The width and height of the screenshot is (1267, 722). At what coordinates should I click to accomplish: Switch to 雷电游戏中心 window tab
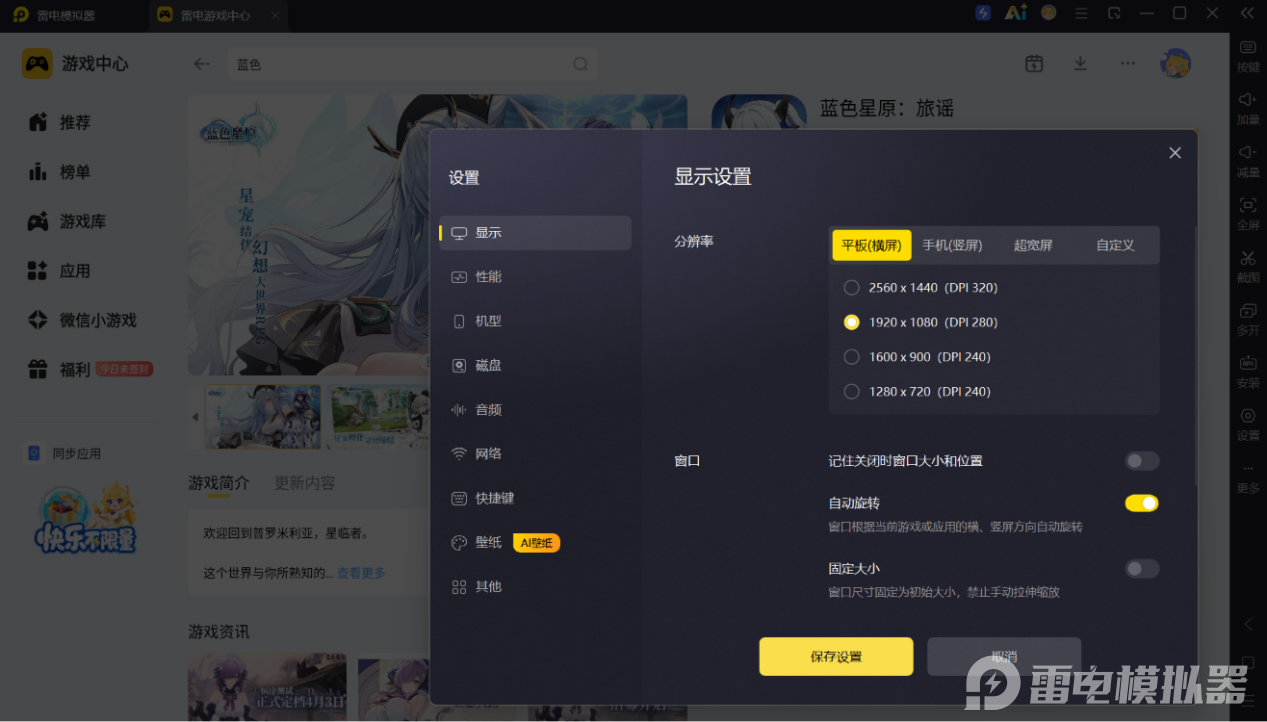pos(218,15)
